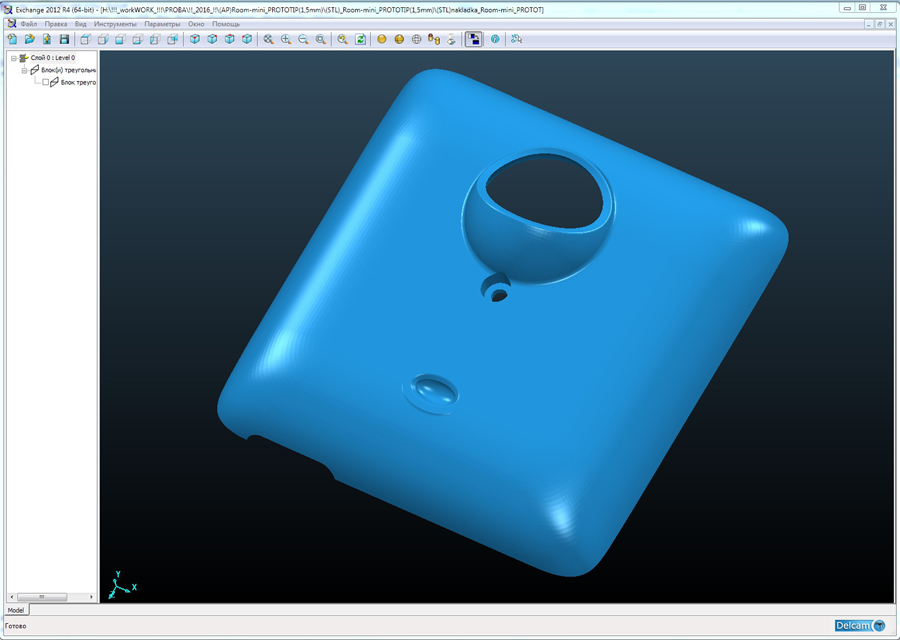Click the zoom in magnifier icon
Image resolution: width=900 pixels, height=640 pixels.
tap(286, 39)
